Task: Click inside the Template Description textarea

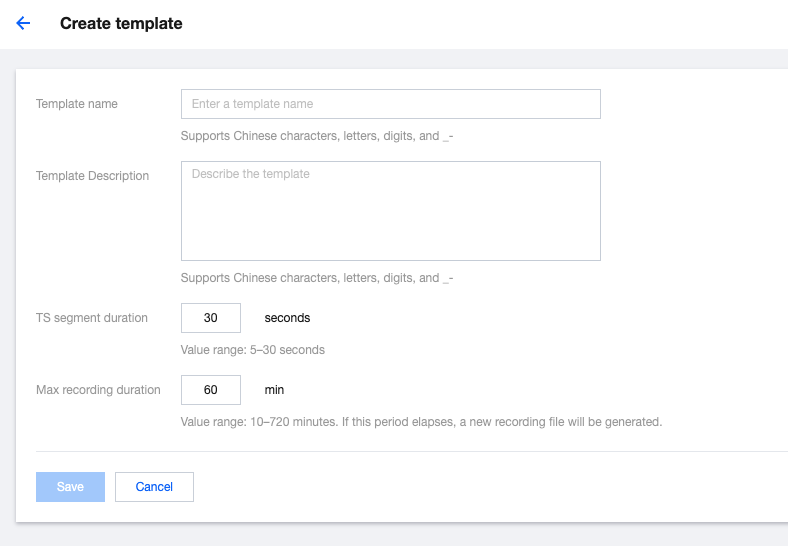Action: (390, 211)
